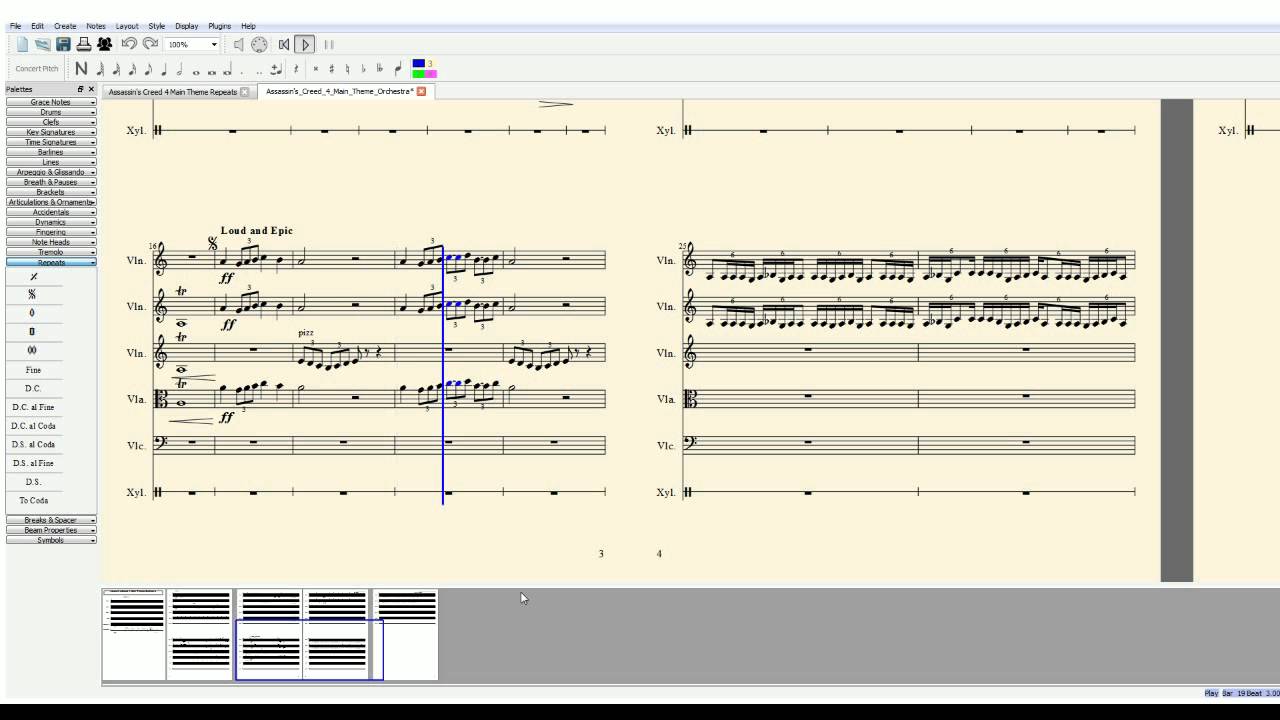Switch to voice 3 (yellow)
The height and width of the screenshot is (720, 1280).
[431, 63]
